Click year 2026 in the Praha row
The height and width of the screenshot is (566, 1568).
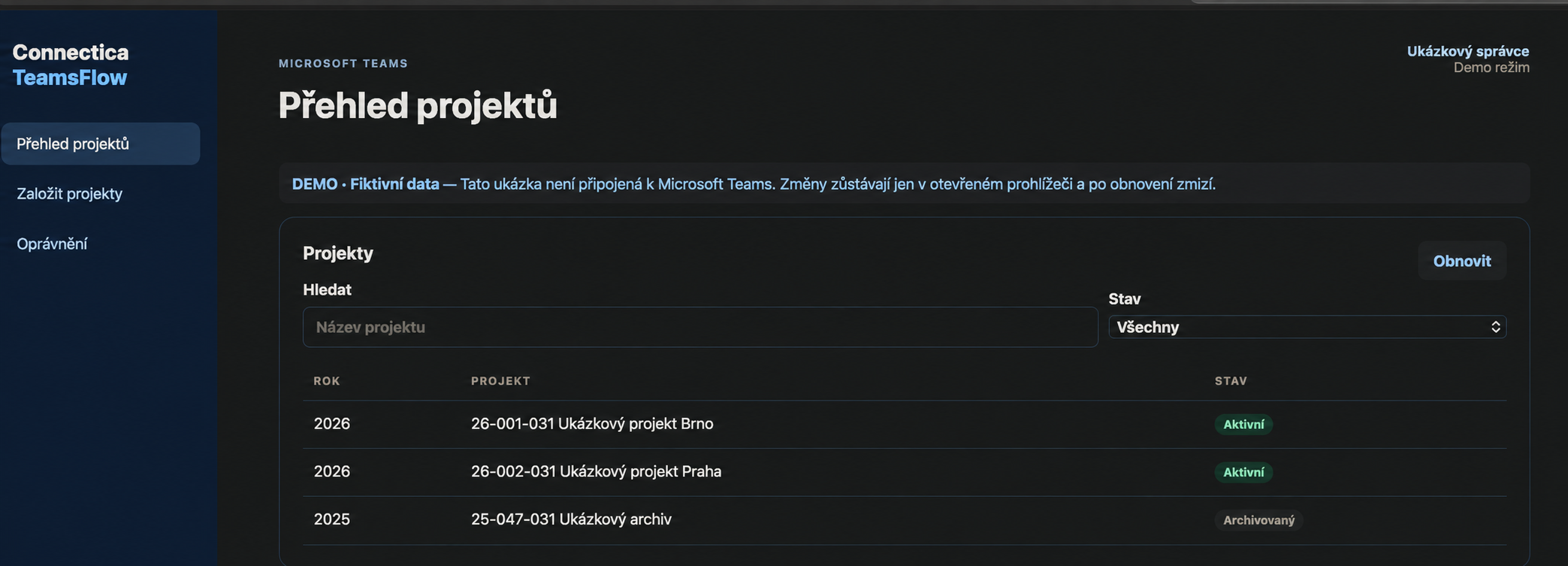tap(332, 471)
